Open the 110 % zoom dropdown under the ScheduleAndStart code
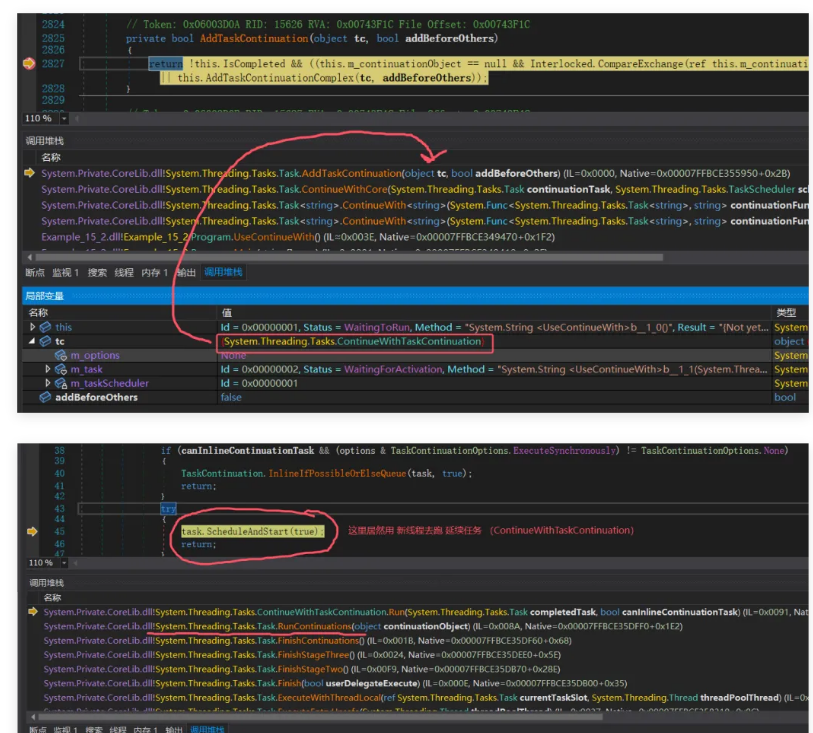This screenshot has height=733, width=813. tap(64, 562)
